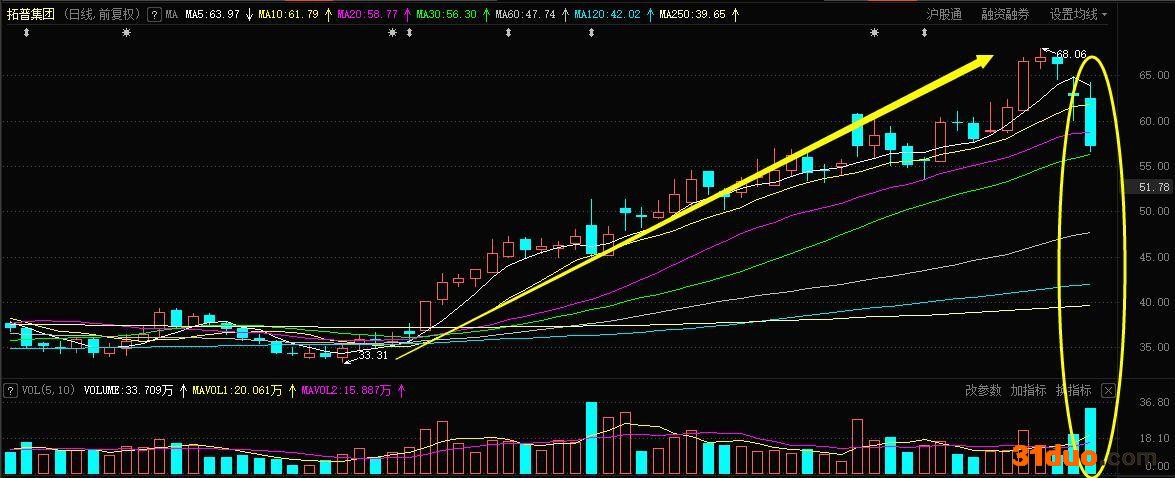
Task: Toggle the green MA30 moving average label
Action: 446,15
